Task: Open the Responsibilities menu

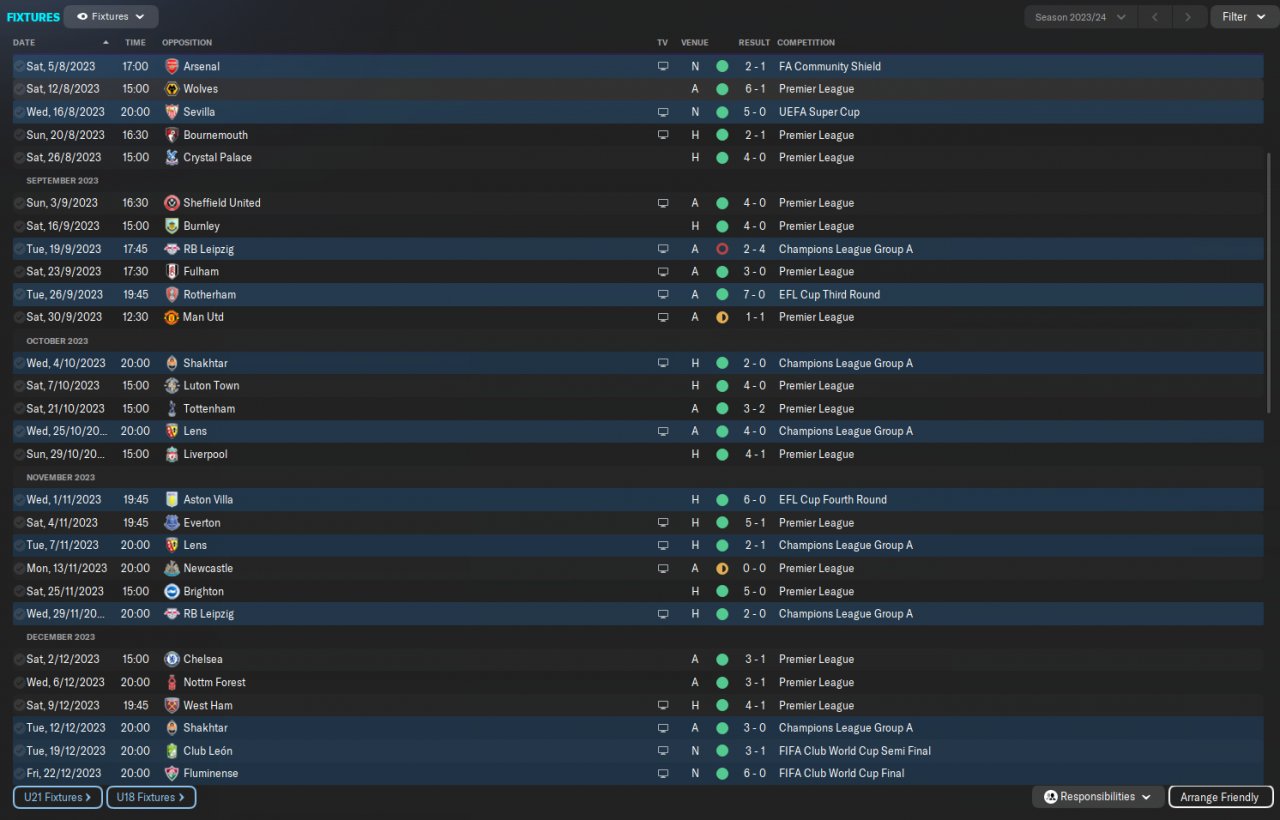Action: click(x=1098, y=797)
